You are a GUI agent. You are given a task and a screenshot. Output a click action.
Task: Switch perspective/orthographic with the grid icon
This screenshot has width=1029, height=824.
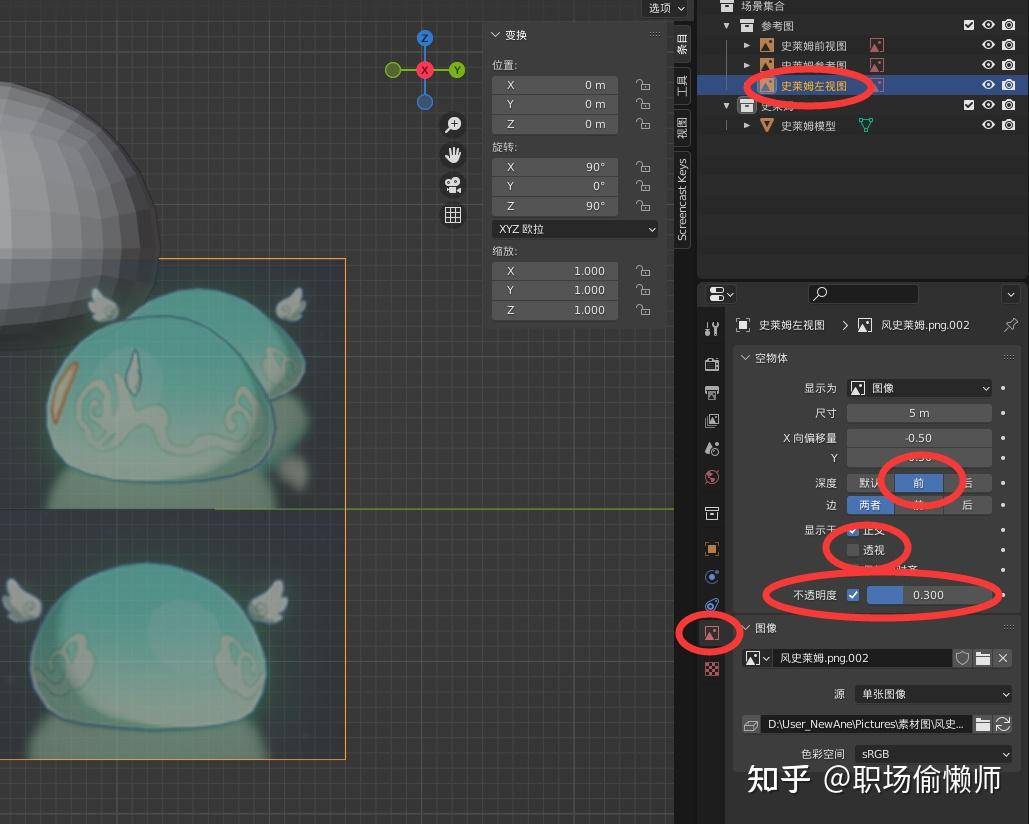453,215
